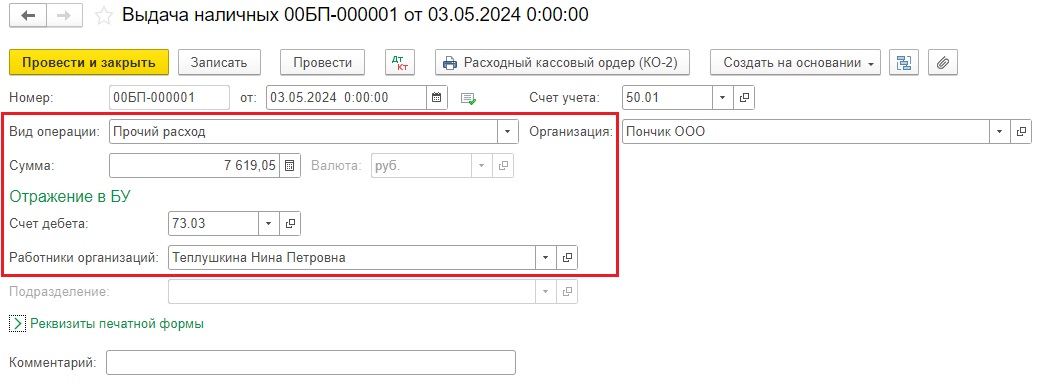Click the Записать button
This screenshot has width=1044, height=389.
coord(219,63)
